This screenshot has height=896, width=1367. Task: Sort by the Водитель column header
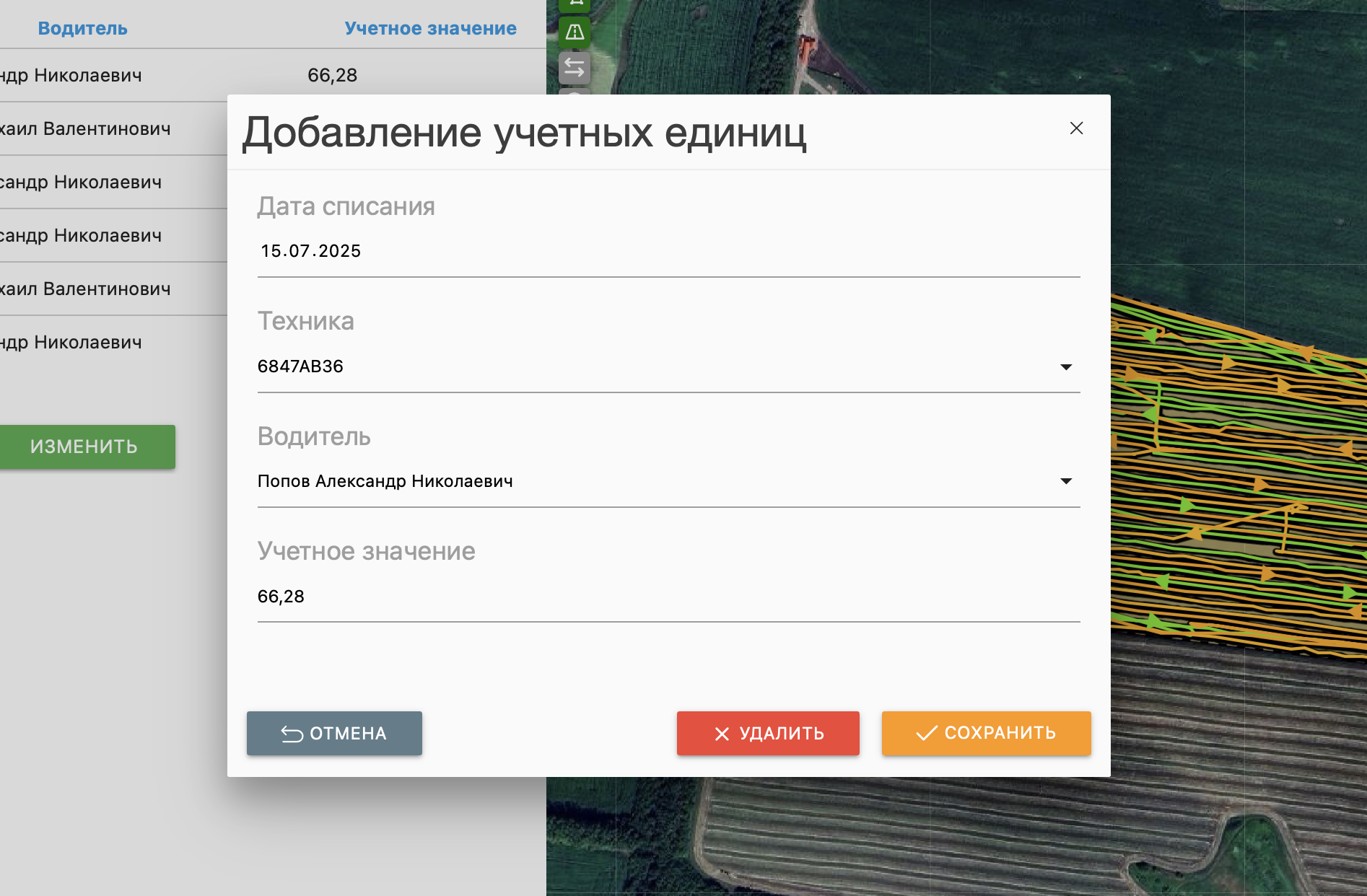pos(82,28)
